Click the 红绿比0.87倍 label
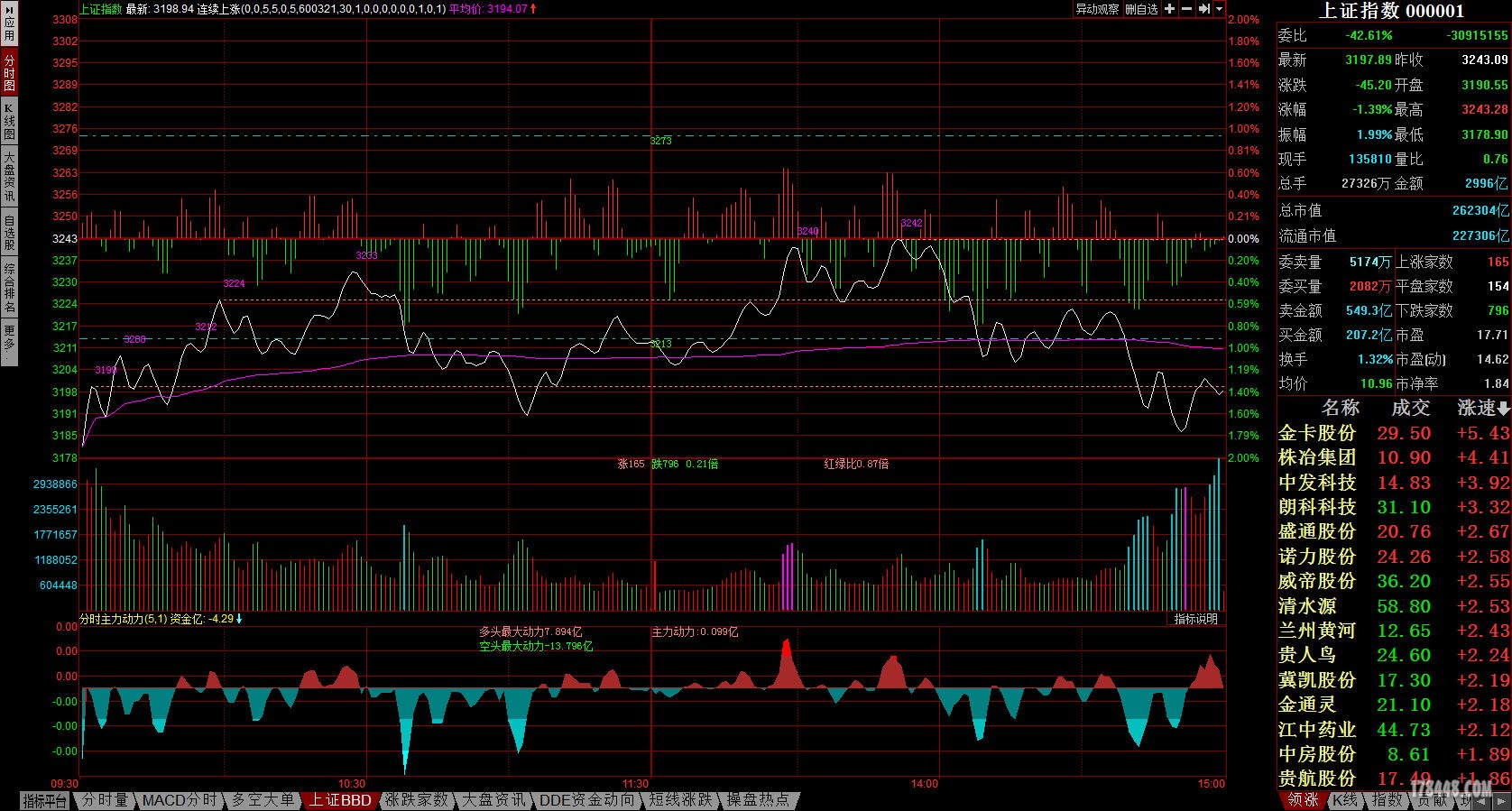The height and width of the screenshot is (811, 1512). pos(856,464)
